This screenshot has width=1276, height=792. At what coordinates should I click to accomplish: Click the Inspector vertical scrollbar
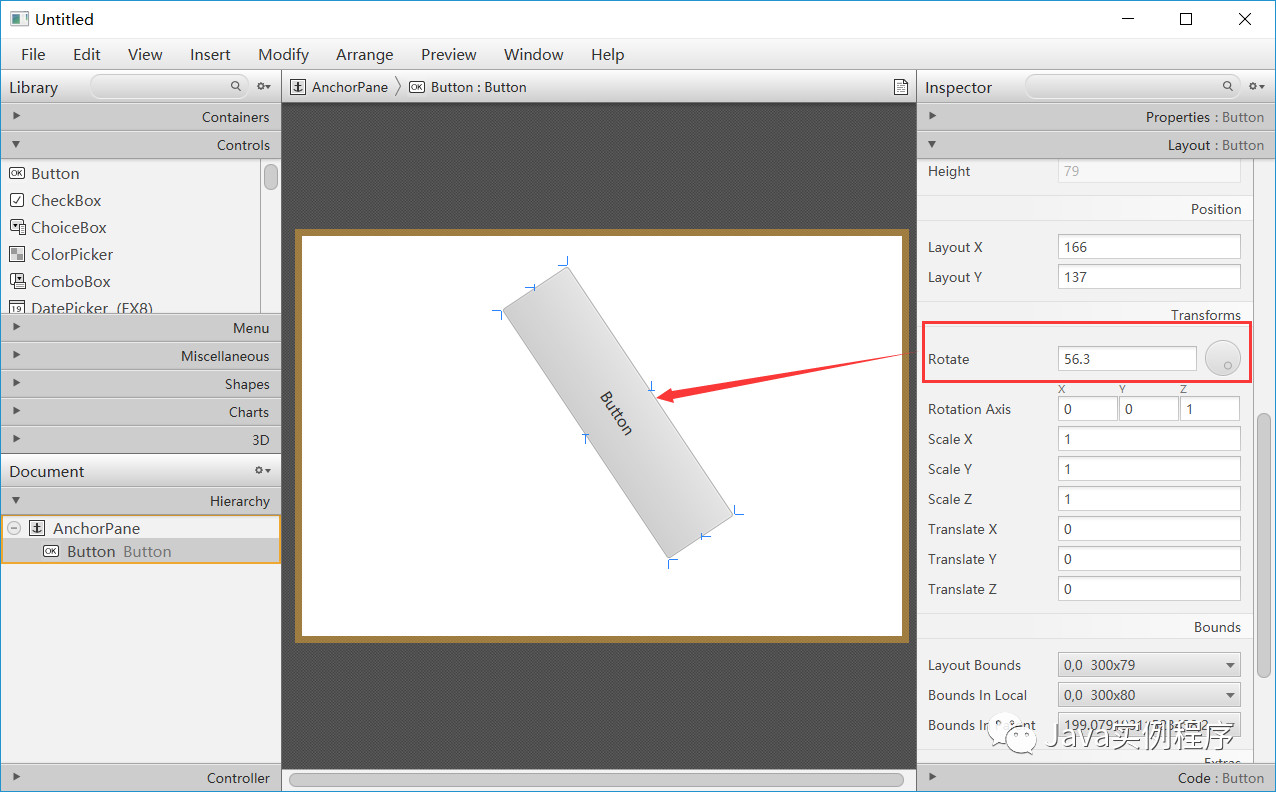[x=1264, y=544]
